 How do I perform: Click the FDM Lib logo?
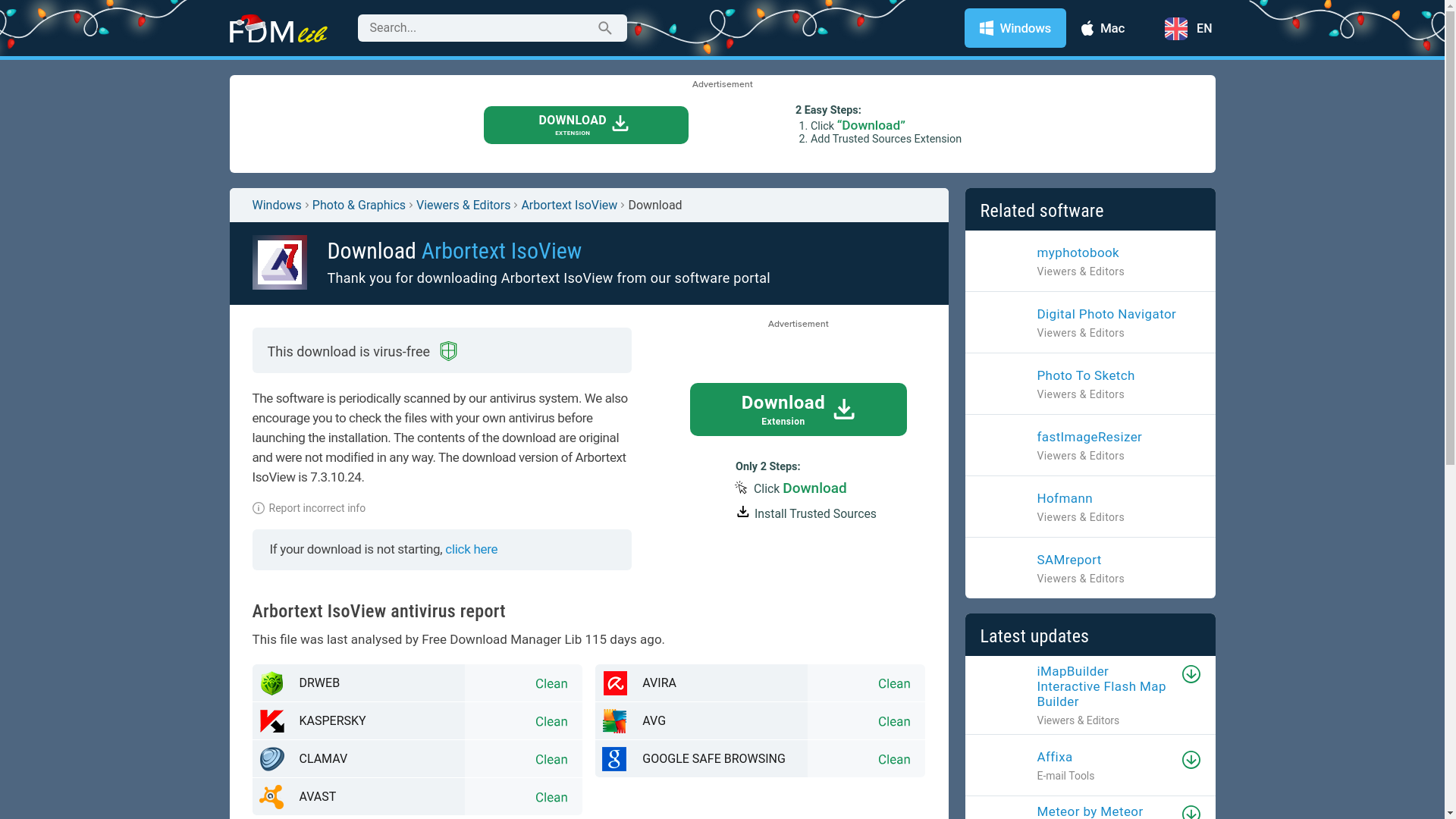(x=278, y=29)
